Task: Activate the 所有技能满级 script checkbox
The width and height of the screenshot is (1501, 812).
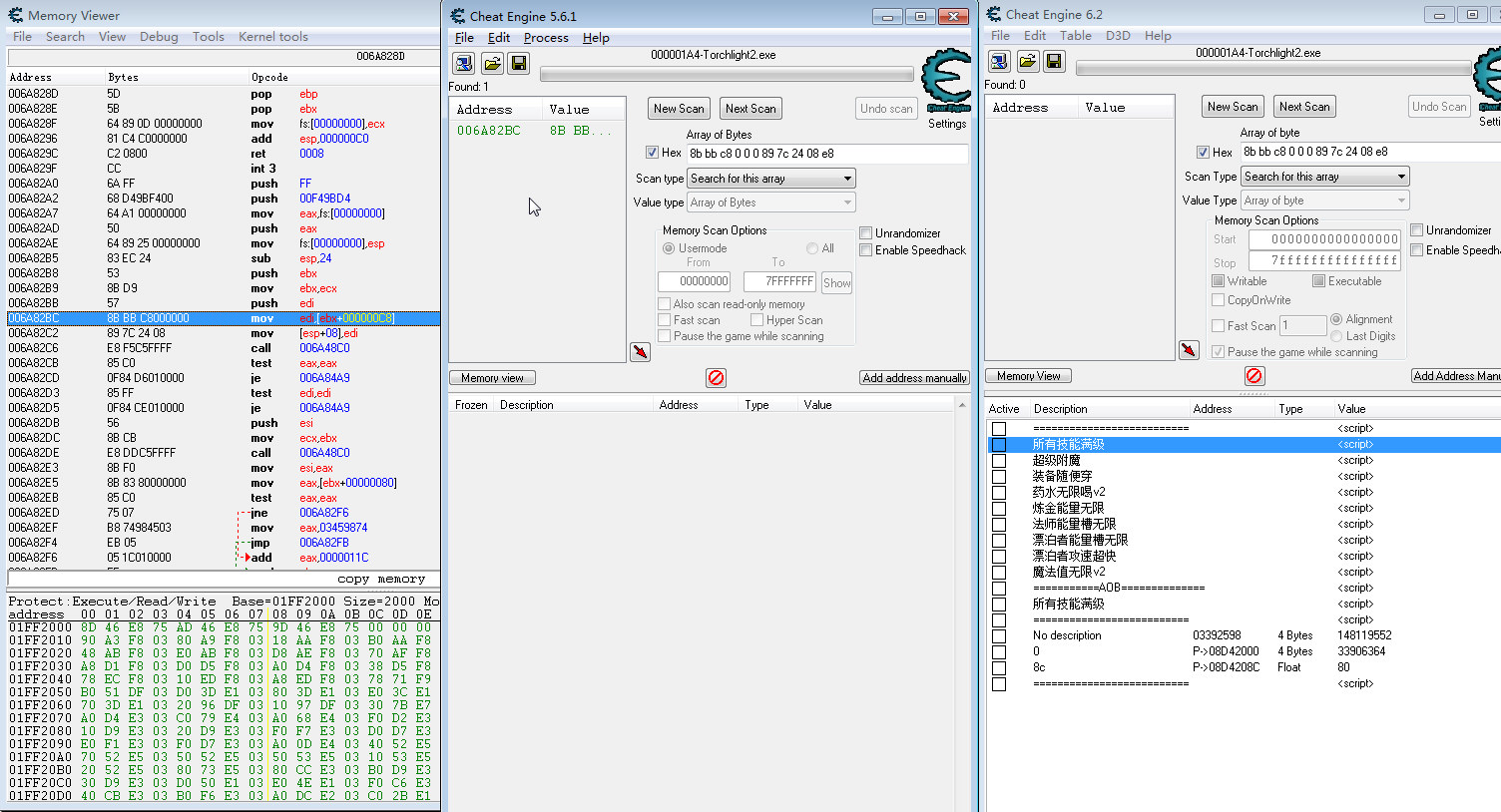Action: point(999,444)
